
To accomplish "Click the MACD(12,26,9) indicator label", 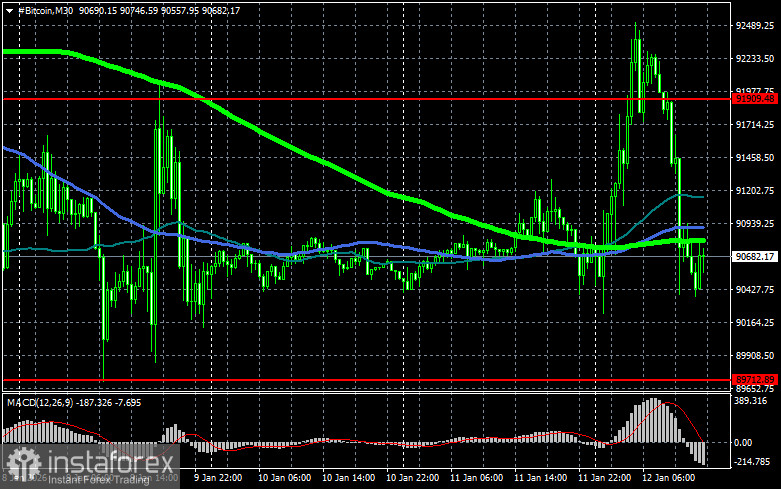I will click(x=39, y=402).
